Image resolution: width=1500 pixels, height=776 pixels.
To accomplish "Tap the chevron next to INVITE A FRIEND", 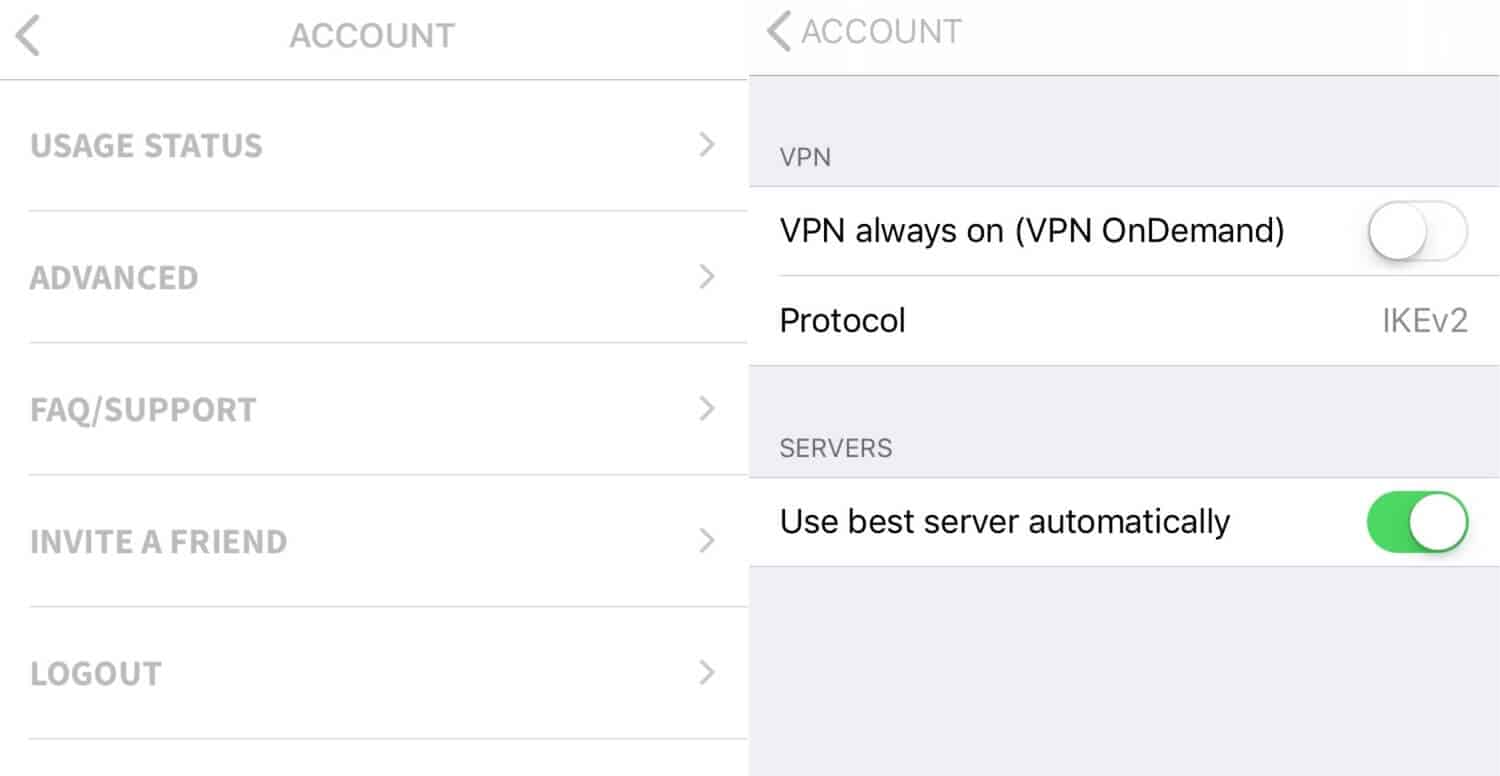I will click(707, 541).
